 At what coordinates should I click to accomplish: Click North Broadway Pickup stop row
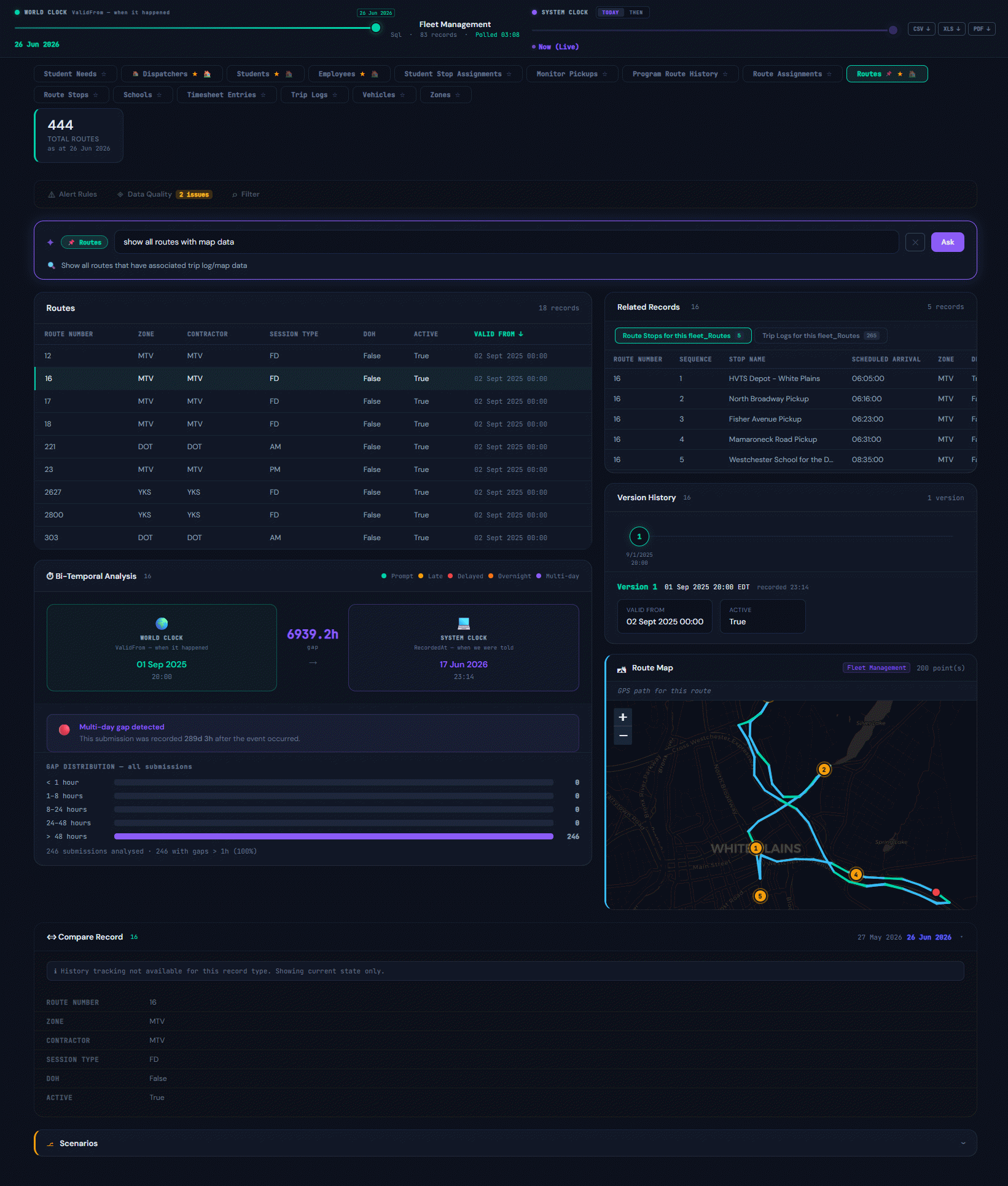791,399
